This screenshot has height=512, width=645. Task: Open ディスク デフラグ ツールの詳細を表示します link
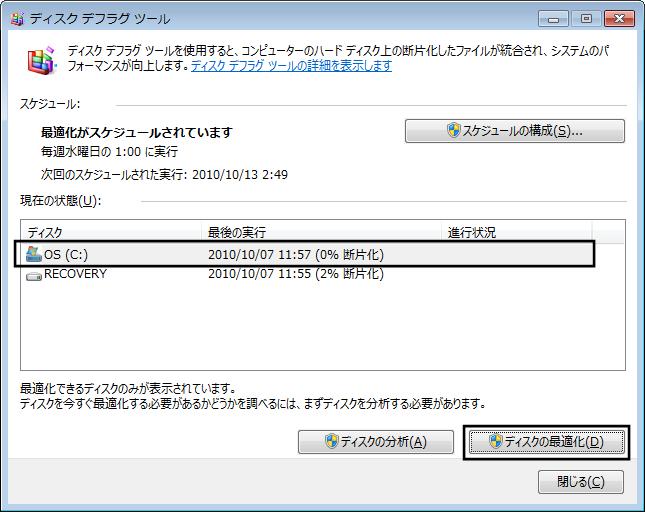coord(291,66)
